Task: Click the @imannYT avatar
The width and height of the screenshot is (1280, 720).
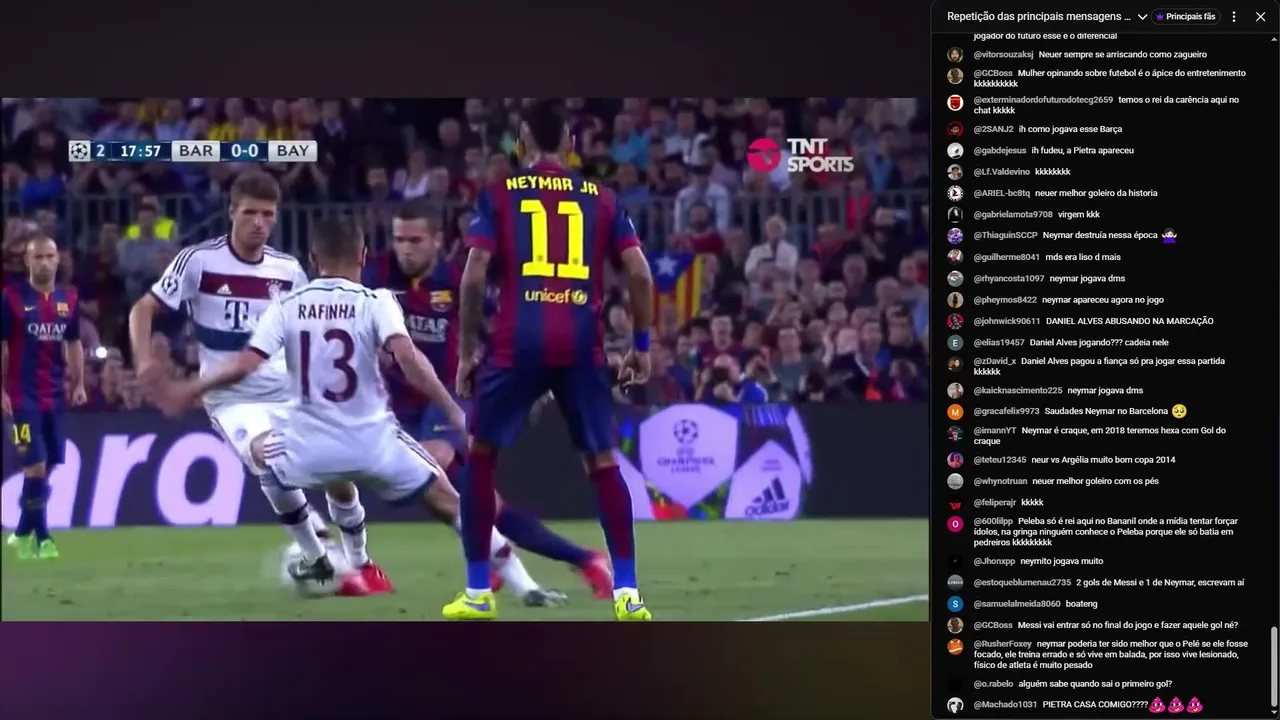Action: click(955, 433)
